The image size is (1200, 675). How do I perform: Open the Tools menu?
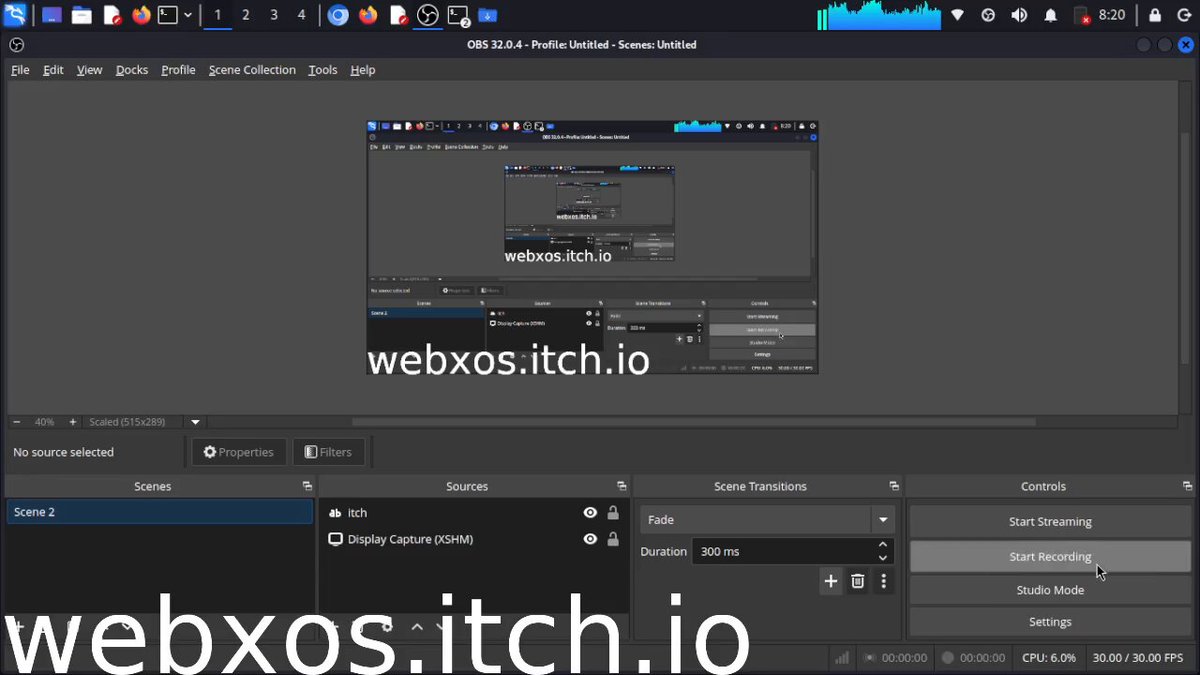click(323, 70)
